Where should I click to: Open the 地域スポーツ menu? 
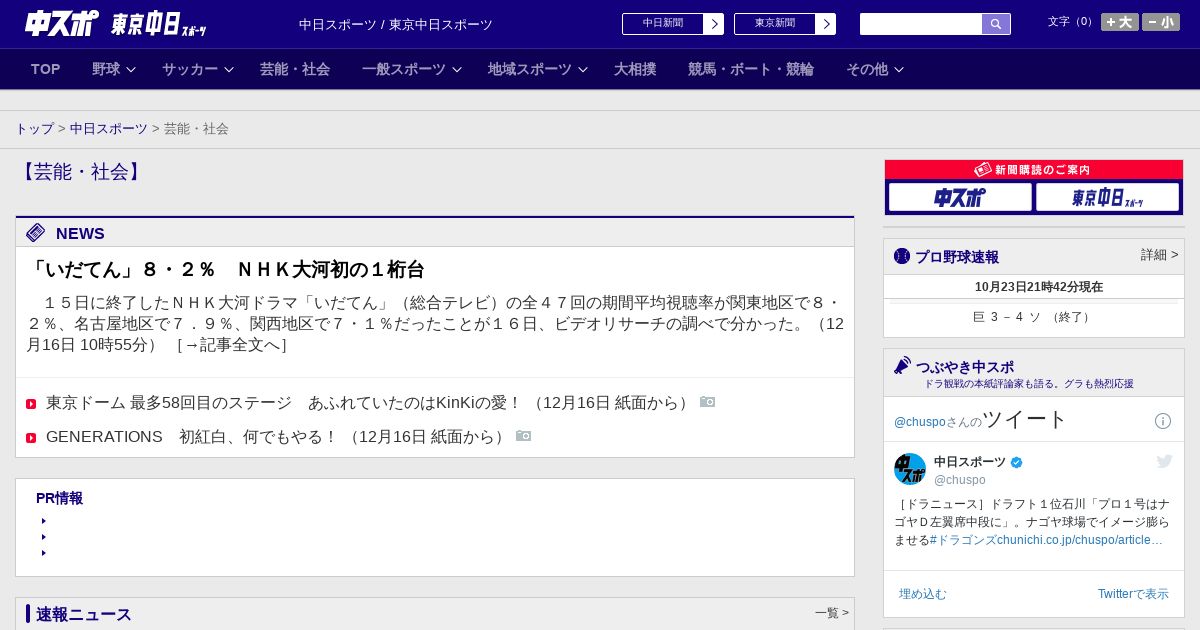click(x=530, y=69)
